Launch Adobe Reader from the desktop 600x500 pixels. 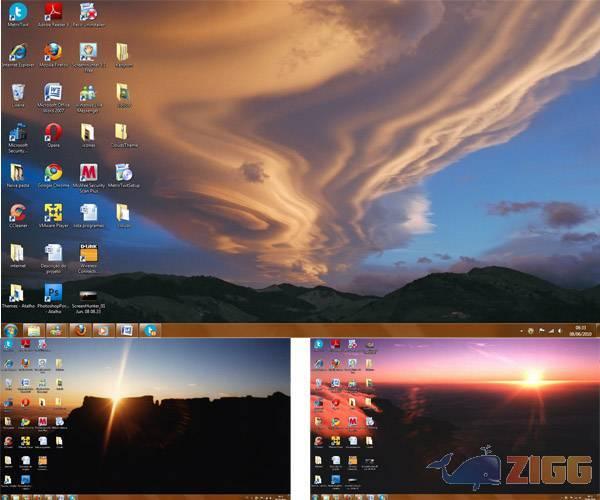(53, 13)
